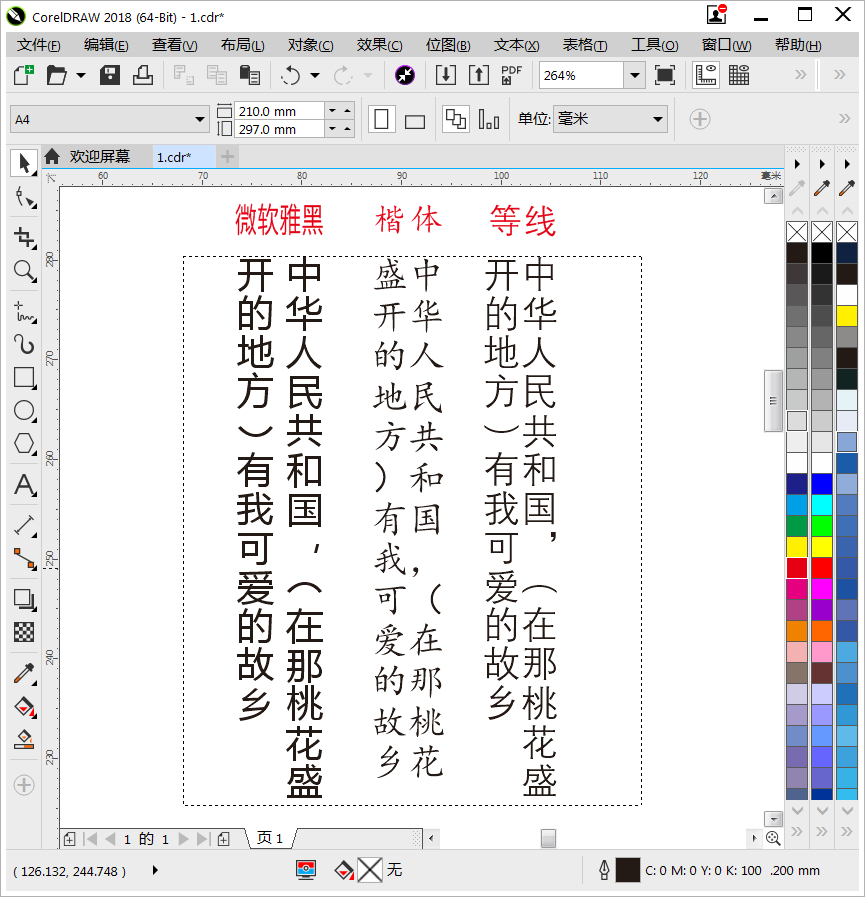Click the vertical scrollbar thumb

[x=773, y=400]
